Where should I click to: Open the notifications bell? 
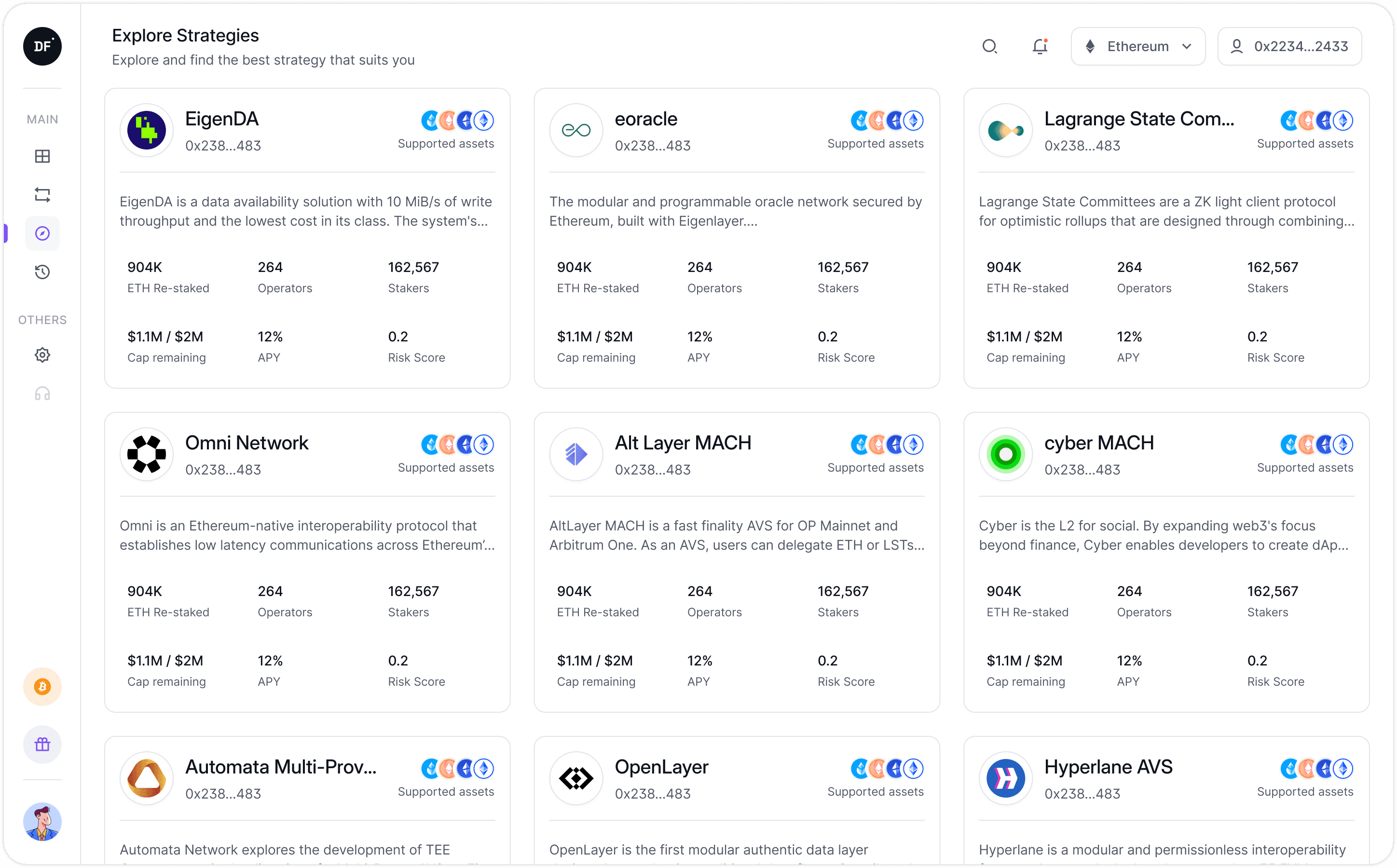[x=1040, y=46]
